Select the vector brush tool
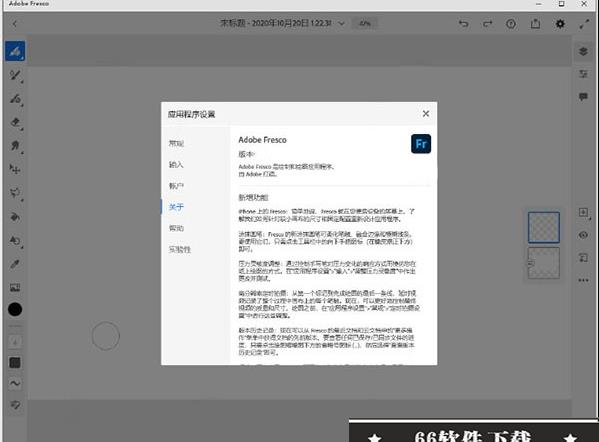Viewport: 599px width, 442px height. tap(15, 99)
